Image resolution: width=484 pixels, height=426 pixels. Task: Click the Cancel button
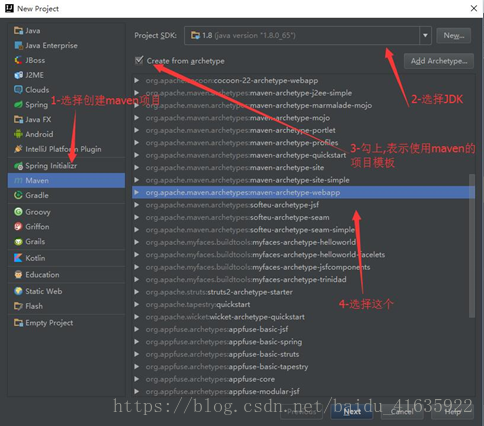click(x=402, y=412)
